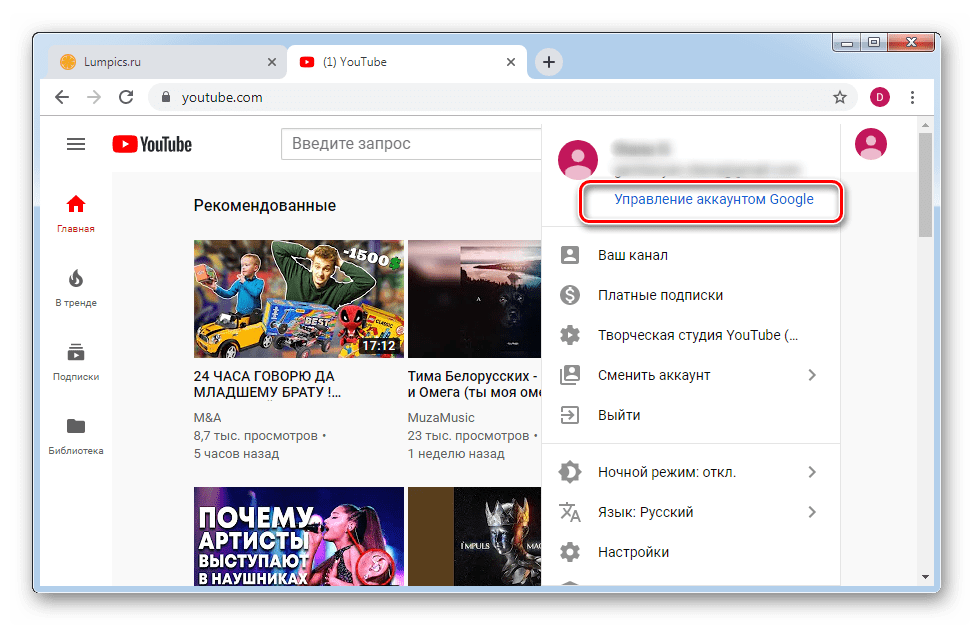Click the Ваш канал person icon
This screenshot has width=974, height=626.
tap(570, 255)
